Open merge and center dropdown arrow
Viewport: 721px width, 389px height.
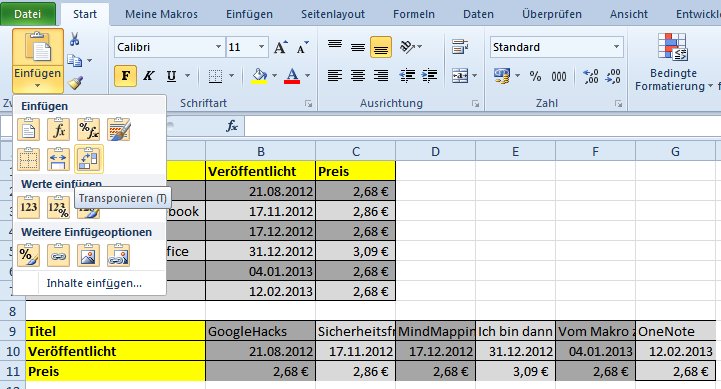click(x=475, y=76)
